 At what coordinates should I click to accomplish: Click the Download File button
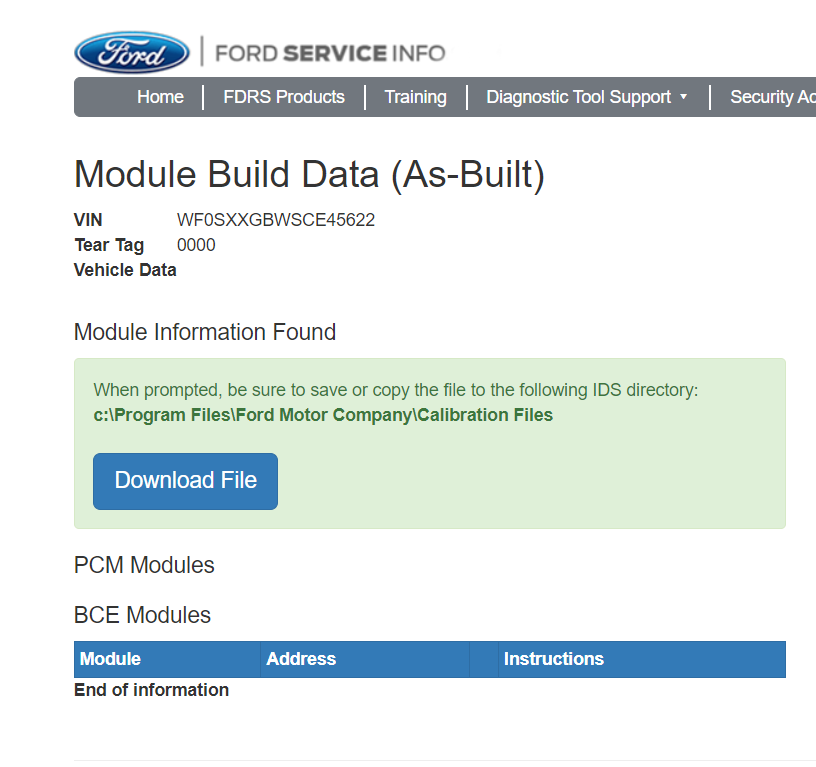(x=185, y=481)
